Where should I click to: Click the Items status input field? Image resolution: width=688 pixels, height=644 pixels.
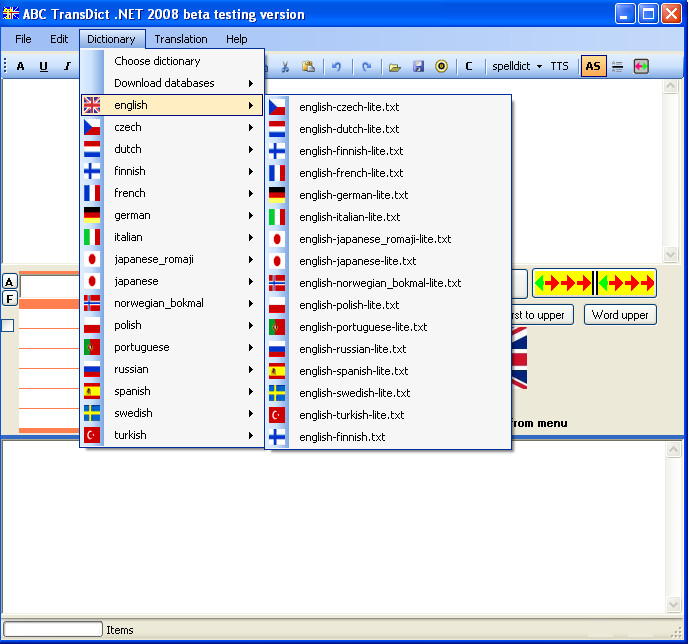(x=53, y=629)
